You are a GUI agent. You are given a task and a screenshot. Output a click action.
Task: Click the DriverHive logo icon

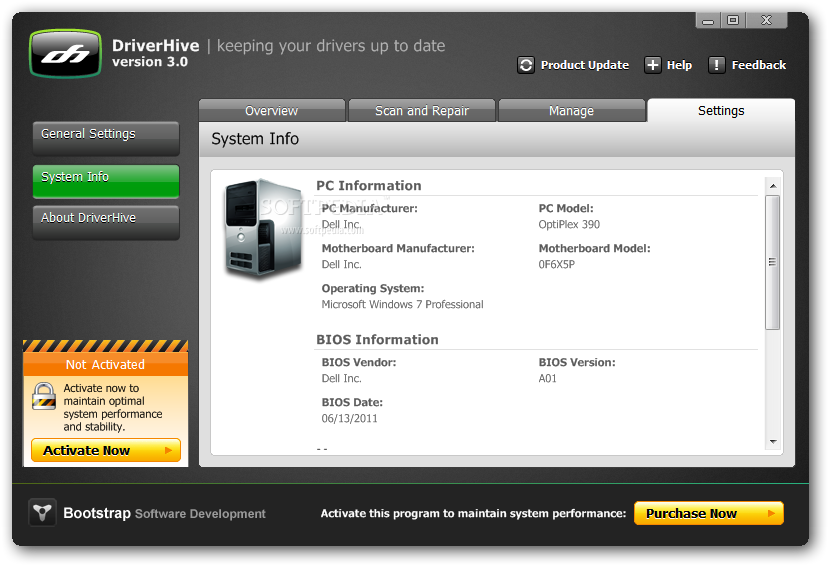pos(66,54)
